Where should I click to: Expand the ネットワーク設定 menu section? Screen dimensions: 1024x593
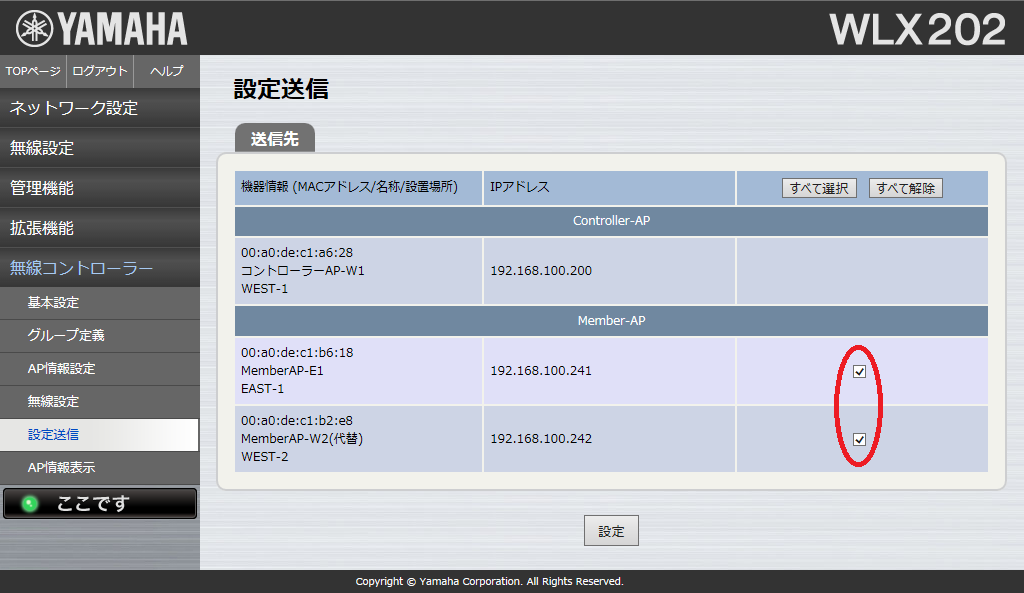point(99,108)
